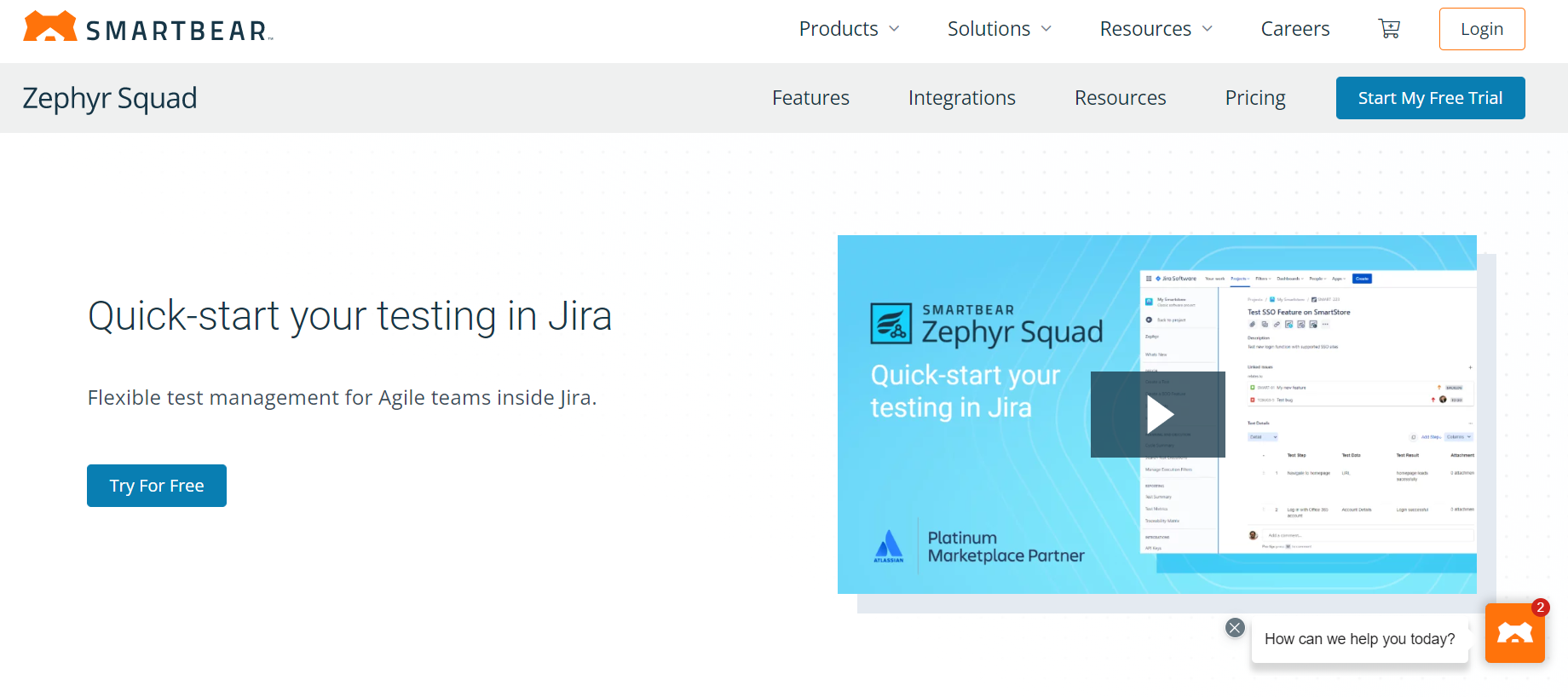The image size is (1568, 697).
Task: Play the Zephyr Squad video
Action: 1158,415
